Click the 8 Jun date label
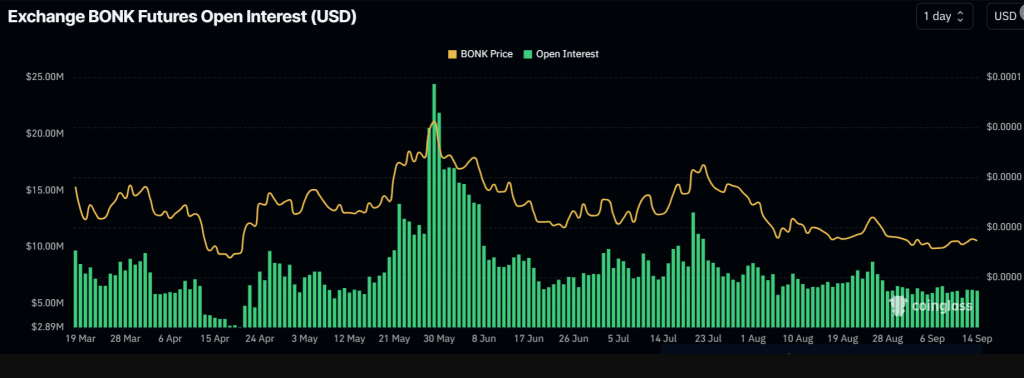Image resolution: width=1024 pixels, height=378 pixels. (x=484, y=339)
